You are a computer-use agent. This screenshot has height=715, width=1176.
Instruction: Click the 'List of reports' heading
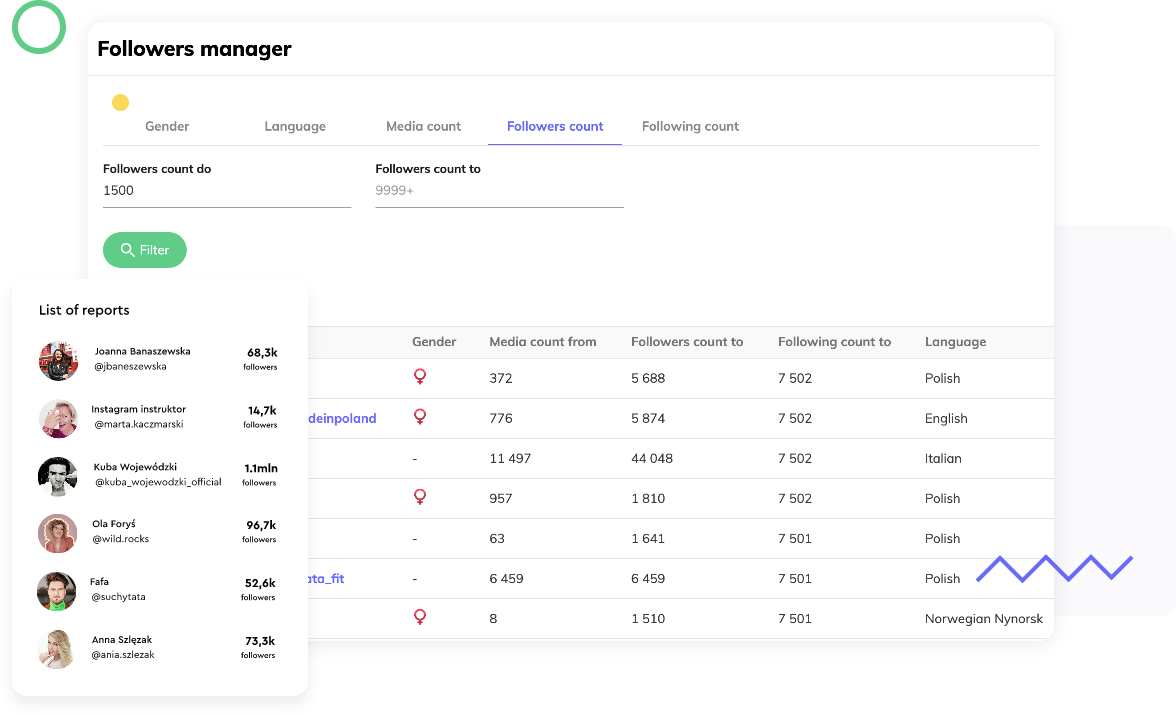tap(84, 310)
